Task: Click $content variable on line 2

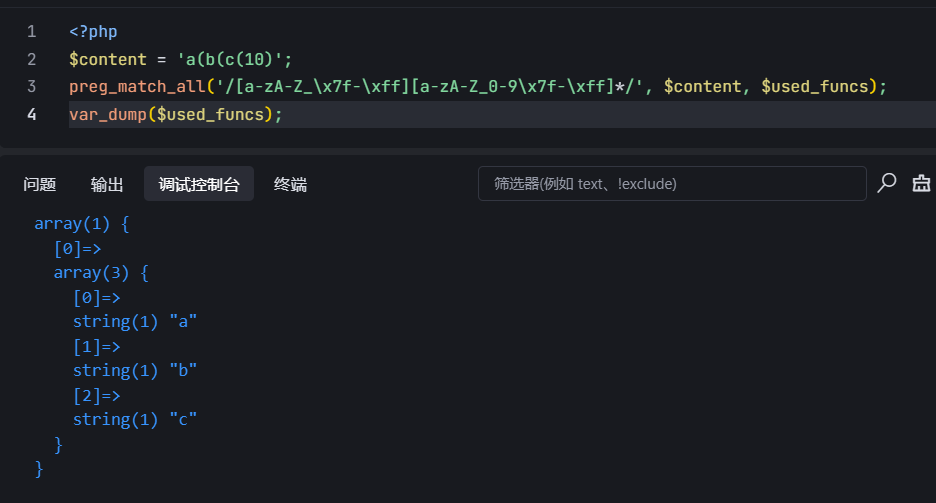Action: click(107, 59)
